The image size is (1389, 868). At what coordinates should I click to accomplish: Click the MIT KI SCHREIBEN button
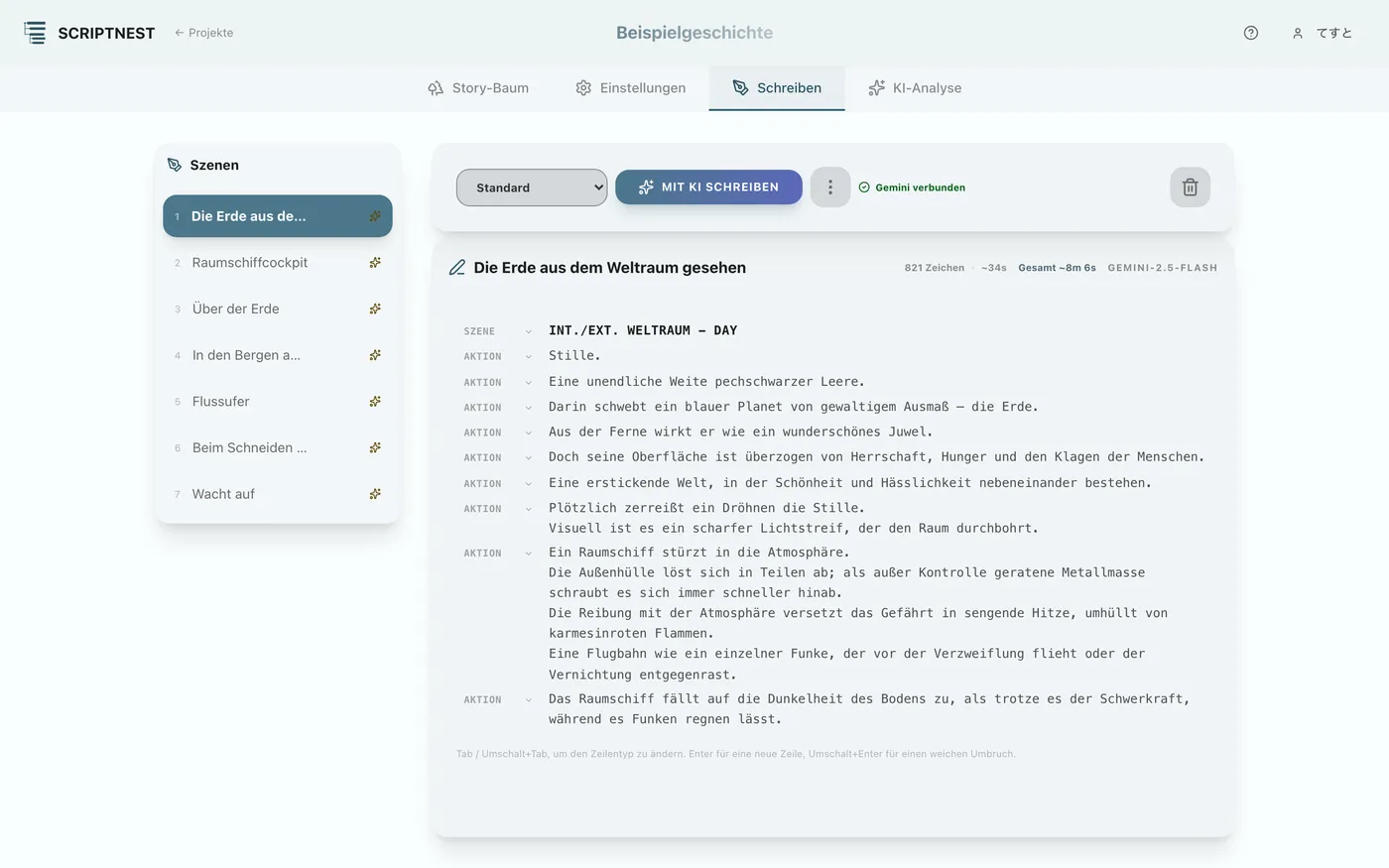pos(708,186)
